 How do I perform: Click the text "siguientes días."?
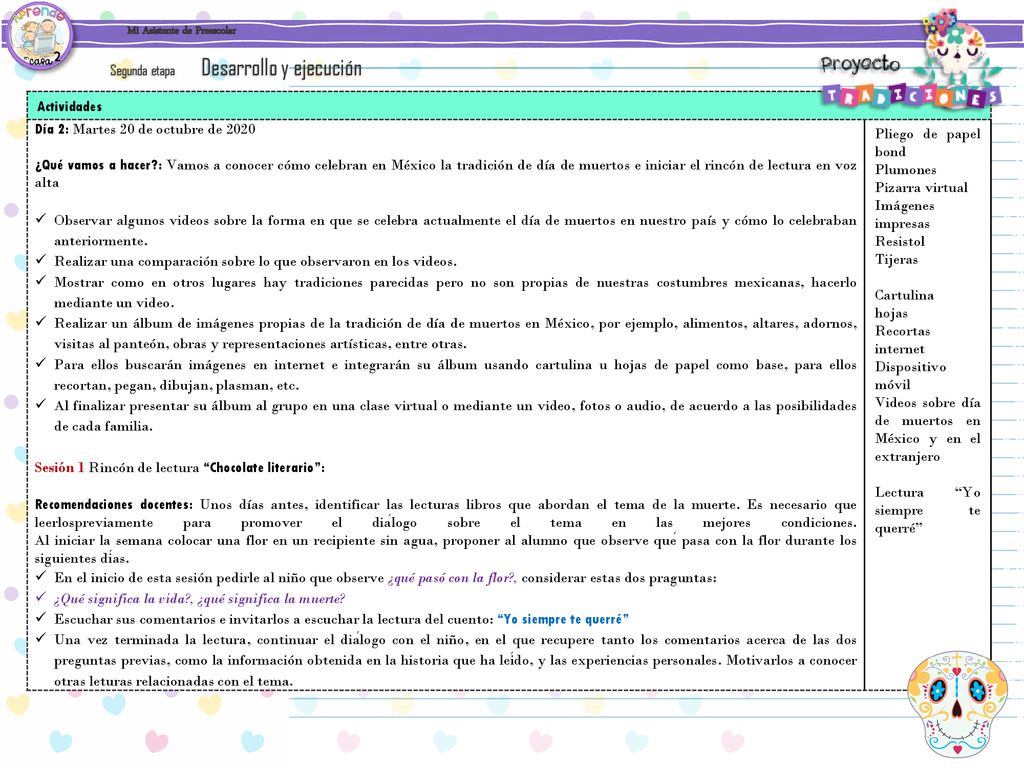pos(82,559)
